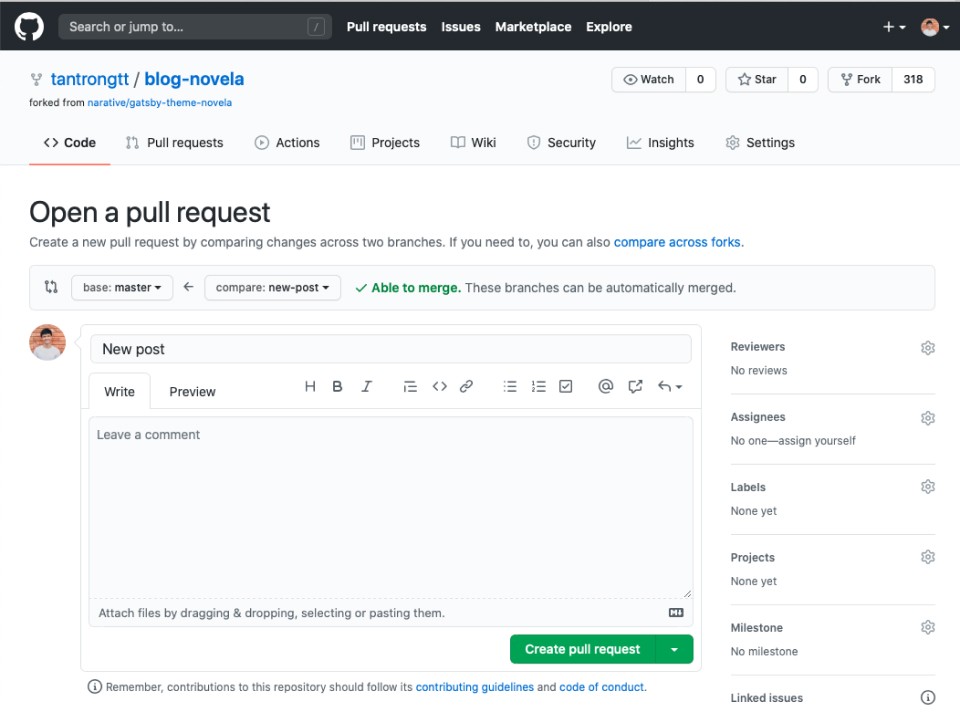Add a link using the chain icon
This screenshot has height=716, width=960.
coord(467,386)
